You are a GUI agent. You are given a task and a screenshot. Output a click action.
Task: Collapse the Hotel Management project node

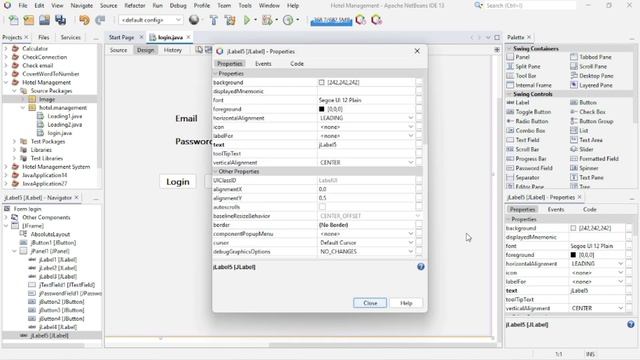6,82
